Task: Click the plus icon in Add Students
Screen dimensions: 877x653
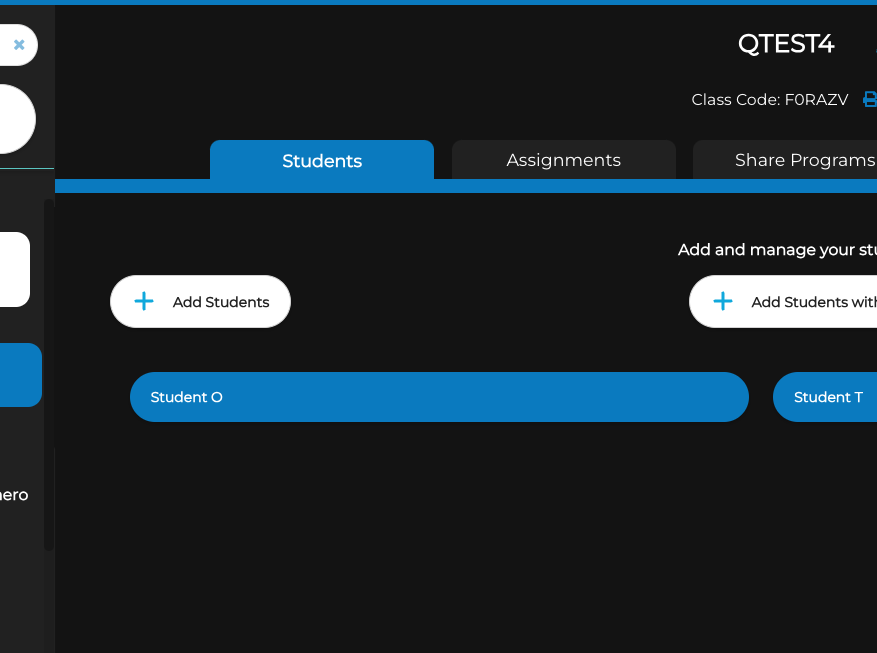Action: click(144, 301)
